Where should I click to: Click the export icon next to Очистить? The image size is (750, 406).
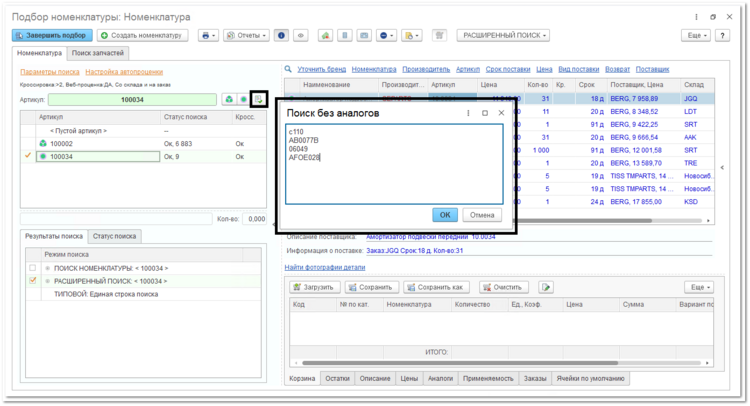point(546,287)
